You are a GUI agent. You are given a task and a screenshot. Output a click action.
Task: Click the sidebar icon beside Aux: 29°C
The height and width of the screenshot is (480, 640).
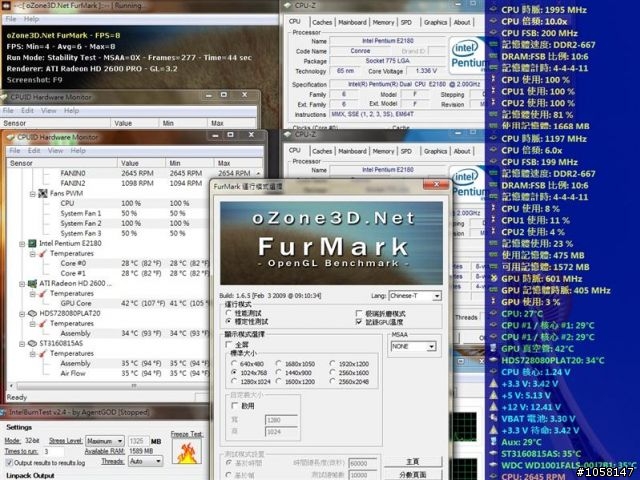[493, 442]
